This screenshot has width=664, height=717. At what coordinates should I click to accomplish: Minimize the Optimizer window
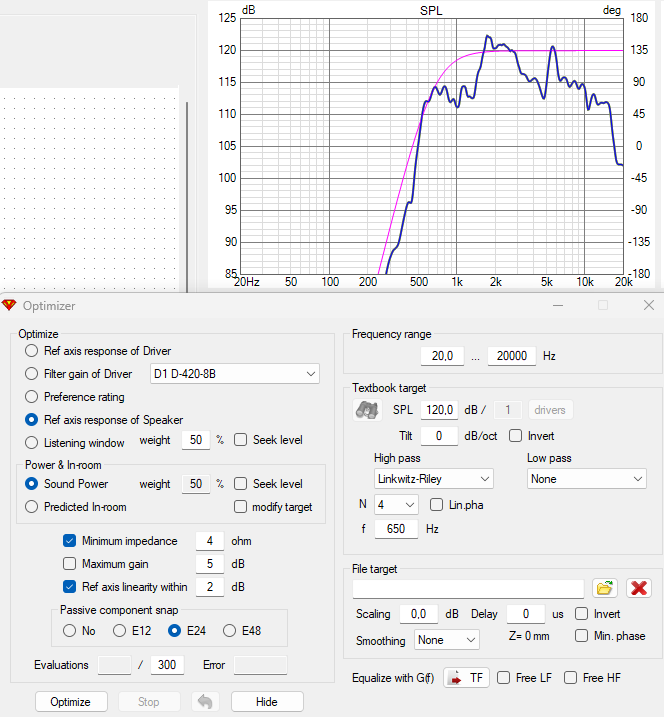point(557,305)
